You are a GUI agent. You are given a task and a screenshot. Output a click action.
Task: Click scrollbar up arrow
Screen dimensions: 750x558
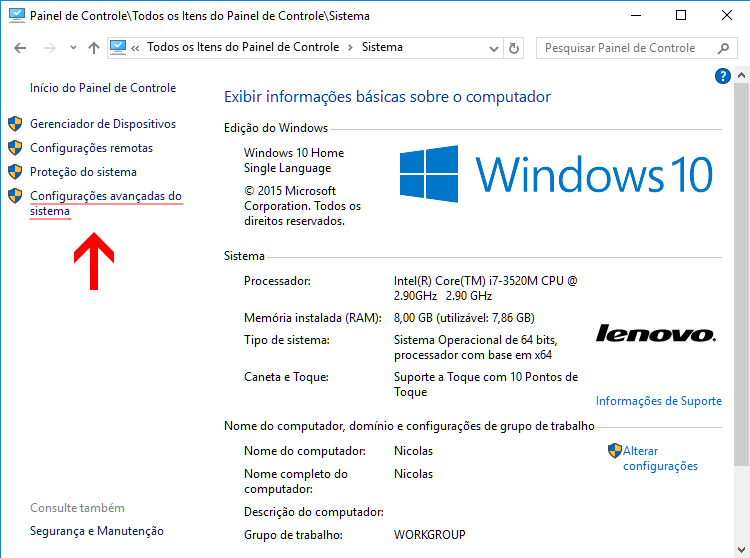(741, 75)
